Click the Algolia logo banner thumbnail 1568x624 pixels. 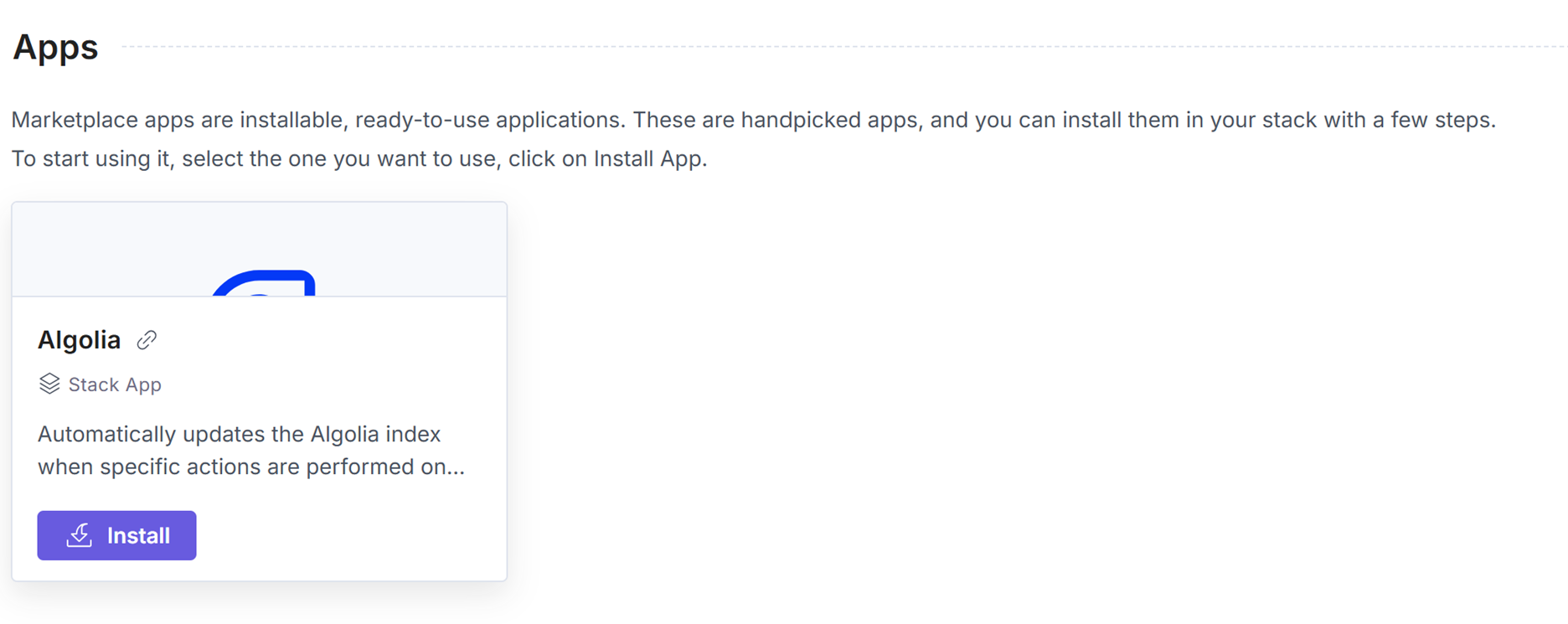(x=260, y=250)
